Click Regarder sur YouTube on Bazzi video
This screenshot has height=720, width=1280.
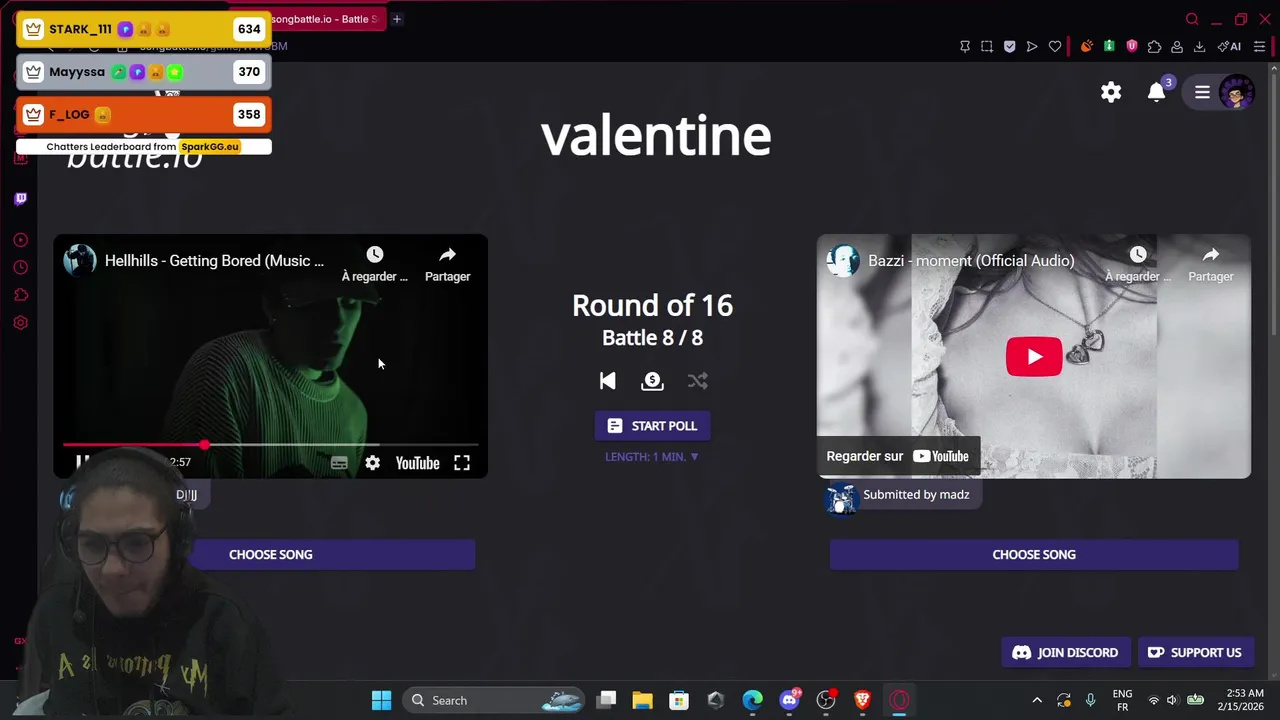(x=898, y=456)
